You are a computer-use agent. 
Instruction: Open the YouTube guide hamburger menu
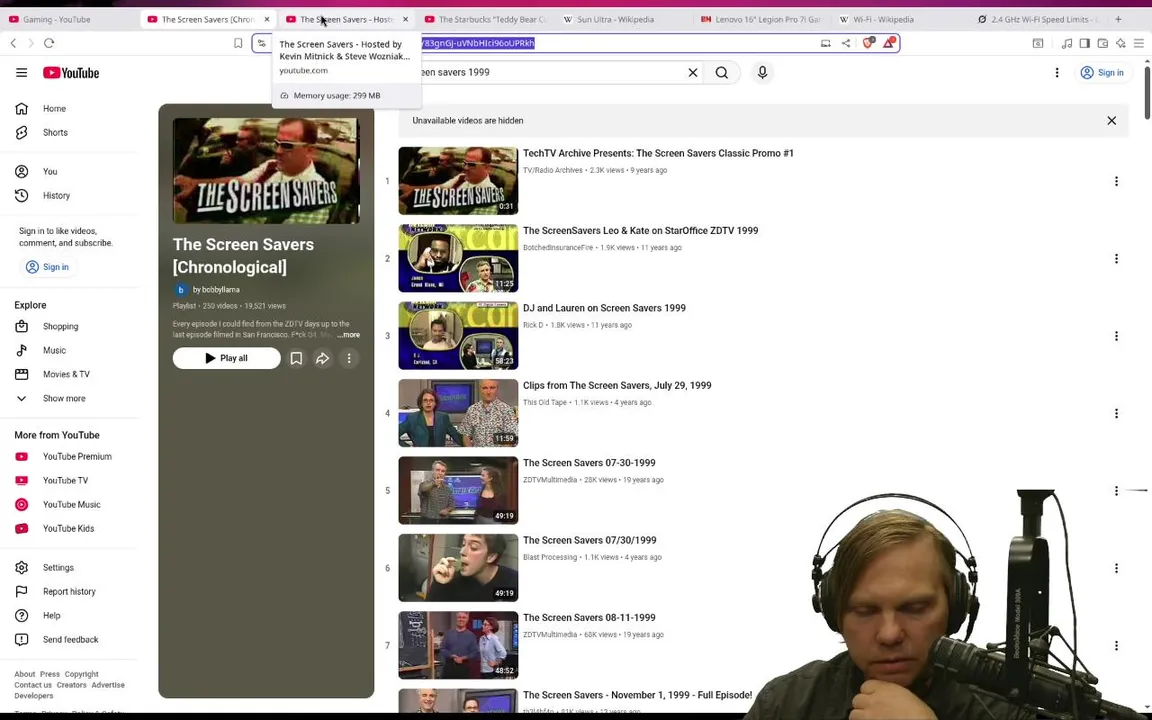pyautogui.click(x=21, y=73)
